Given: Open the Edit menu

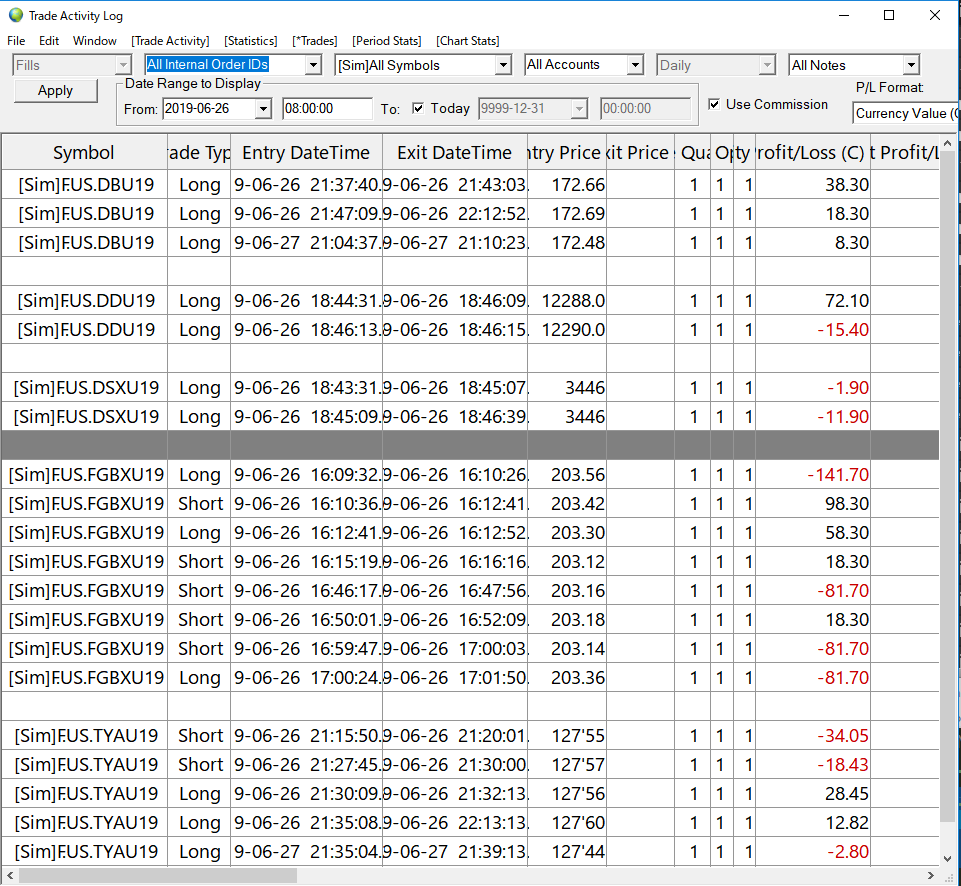Looking at the screenshot, I should [x=49, y=41].
